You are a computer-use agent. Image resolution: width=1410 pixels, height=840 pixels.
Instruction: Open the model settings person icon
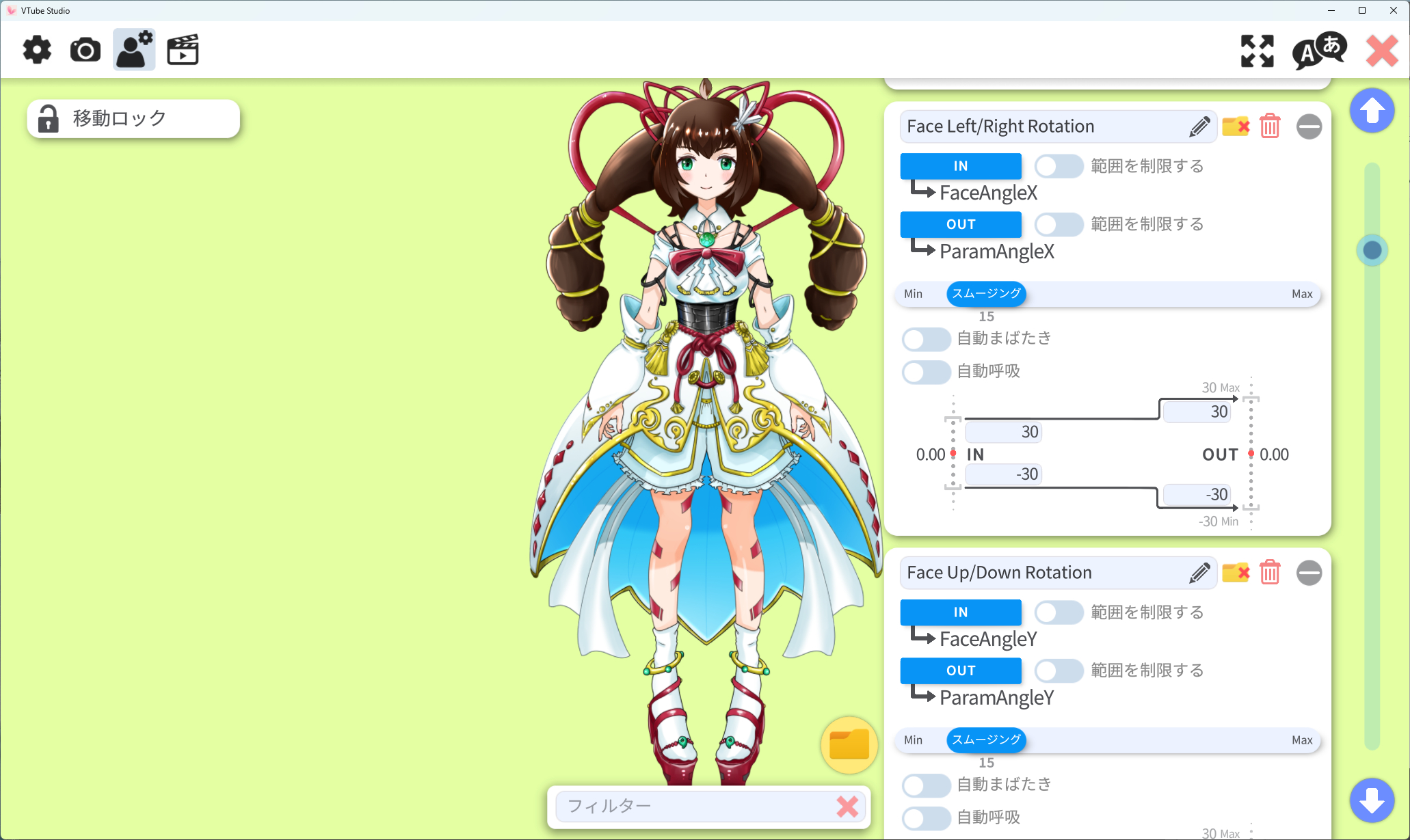pos(134,50)
